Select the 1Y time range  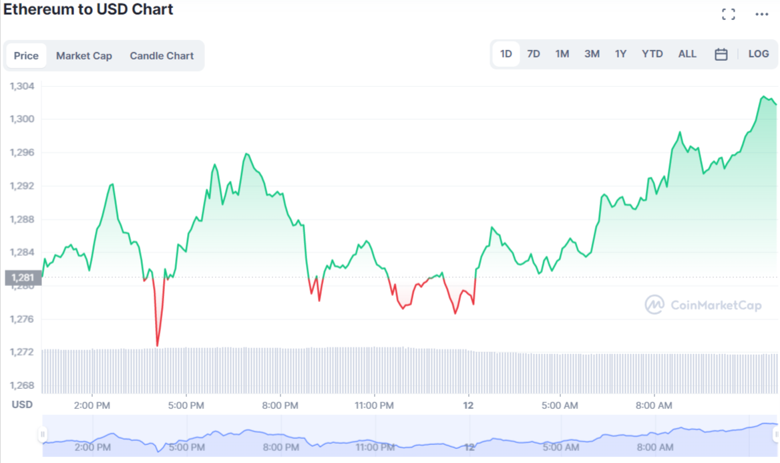(x=621, y=54)
